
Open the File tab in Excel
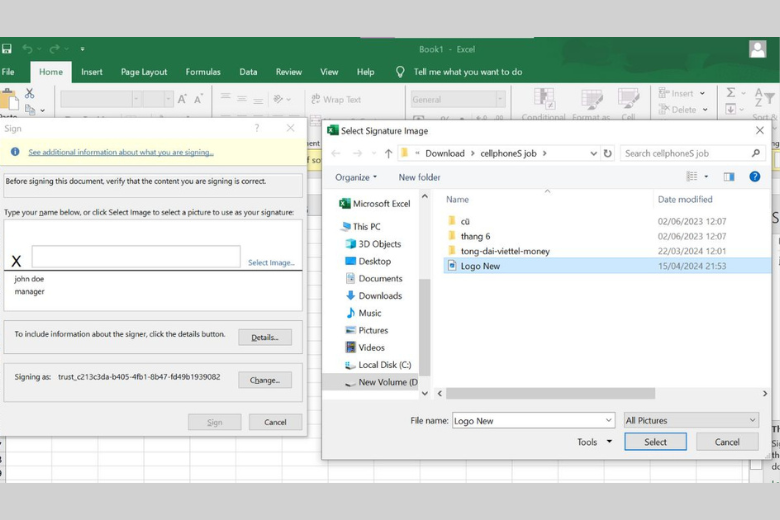click(8, 72)
